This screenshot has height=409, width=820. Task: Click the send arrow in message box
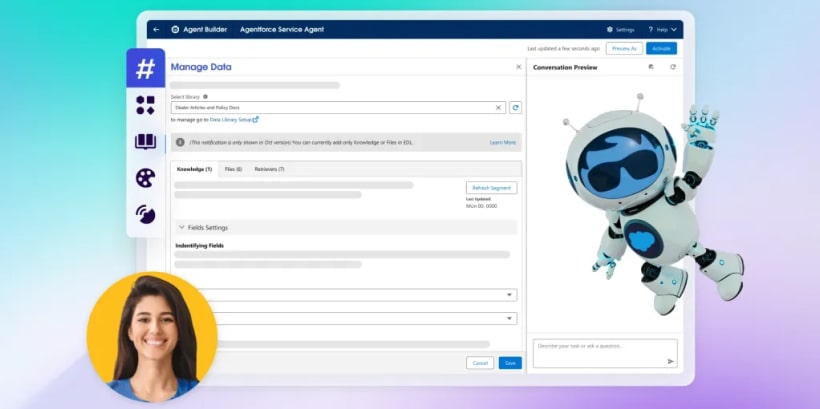[670, 361]
